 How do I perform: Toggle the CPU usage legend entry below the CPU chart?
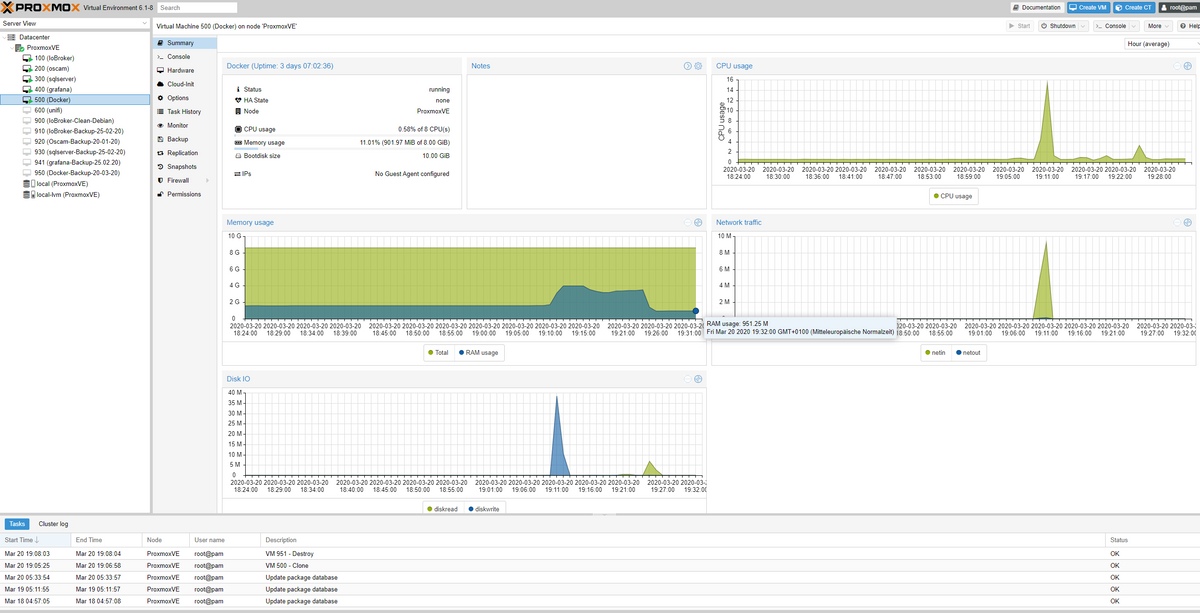pos(951,196)
